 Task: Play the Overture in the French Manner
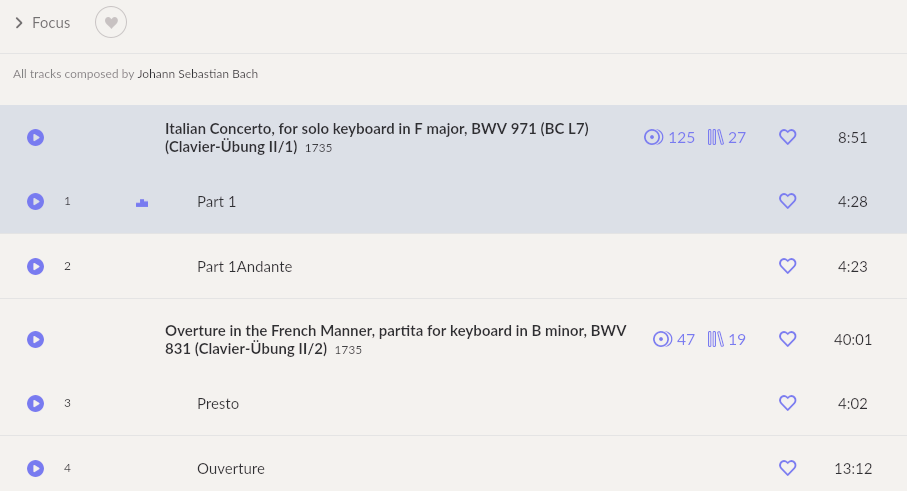pyautogui.click(x=35, y=339)
